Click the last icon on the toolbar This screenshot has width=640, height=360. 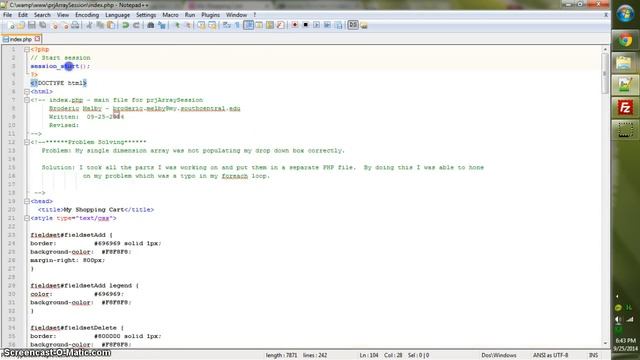click(364, 25)
